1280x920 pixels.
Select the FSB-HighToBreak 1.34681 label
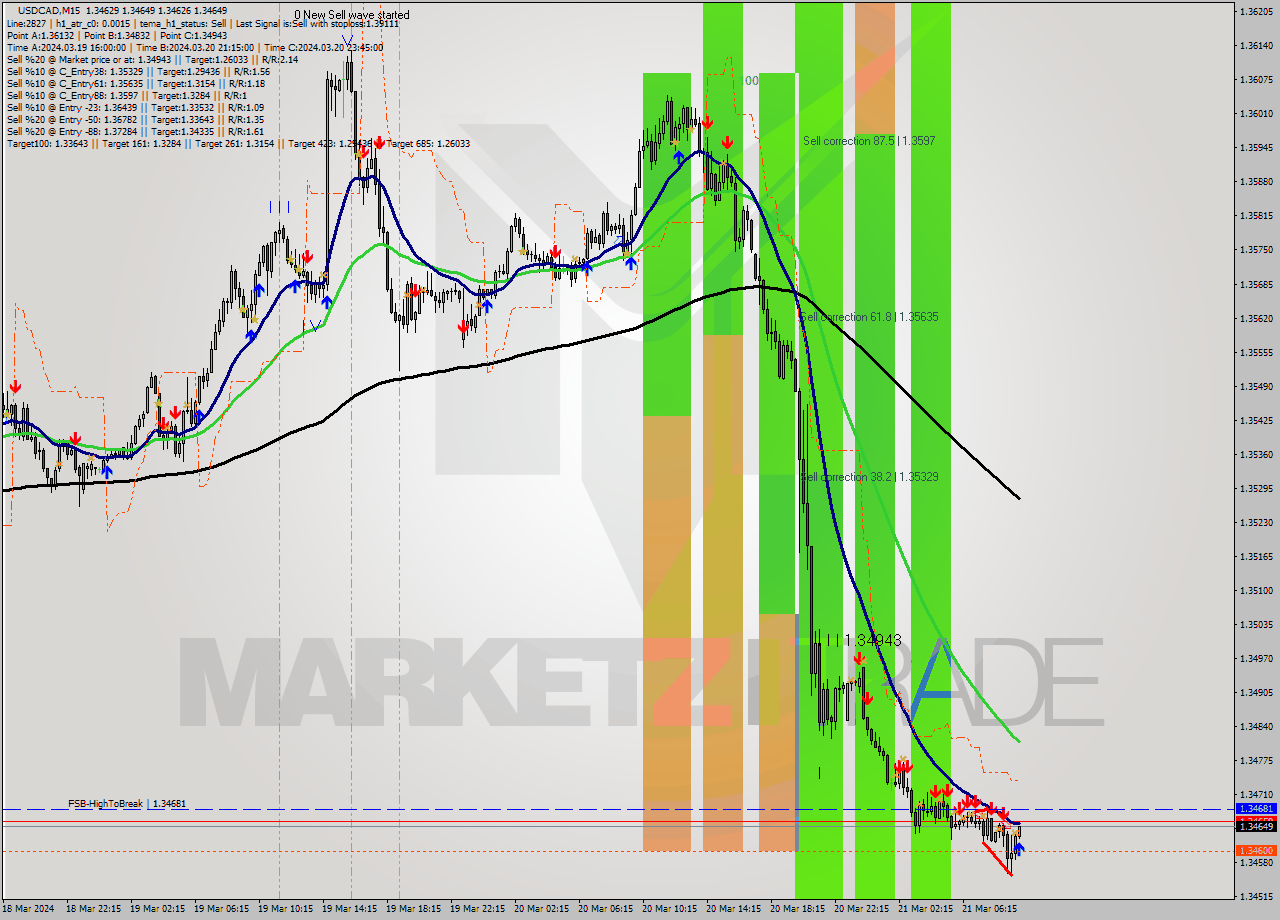[x=127, y=804]
